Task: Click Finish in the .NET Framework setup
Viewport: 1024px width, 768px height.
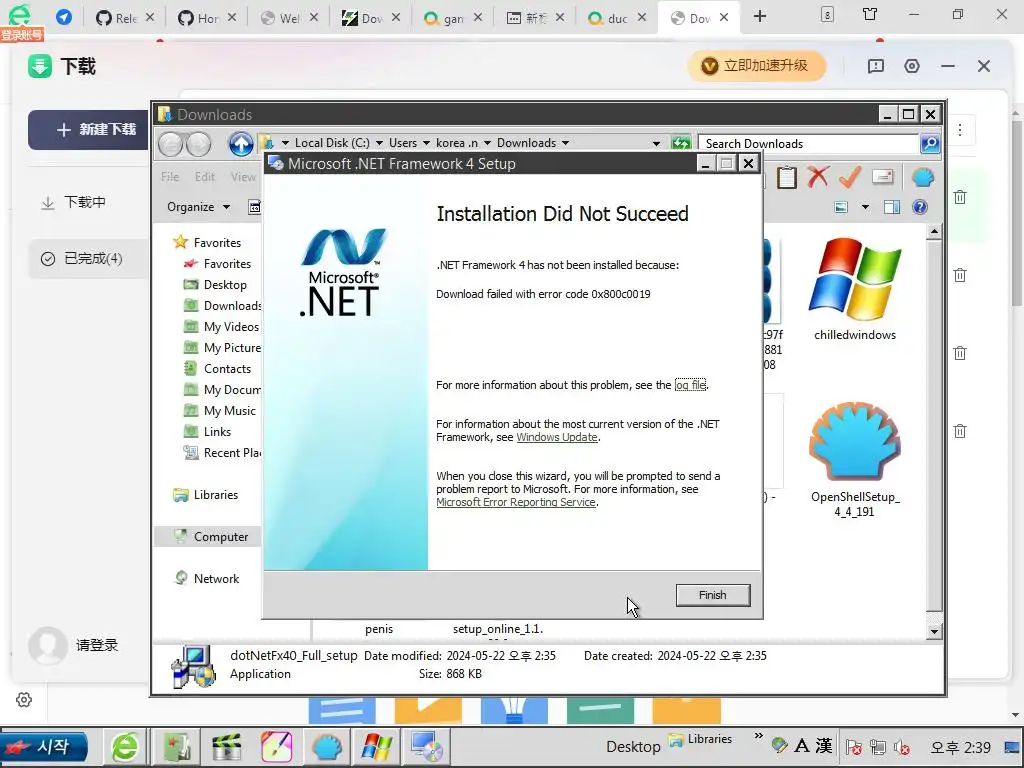Action: click(x=712, y=595)
